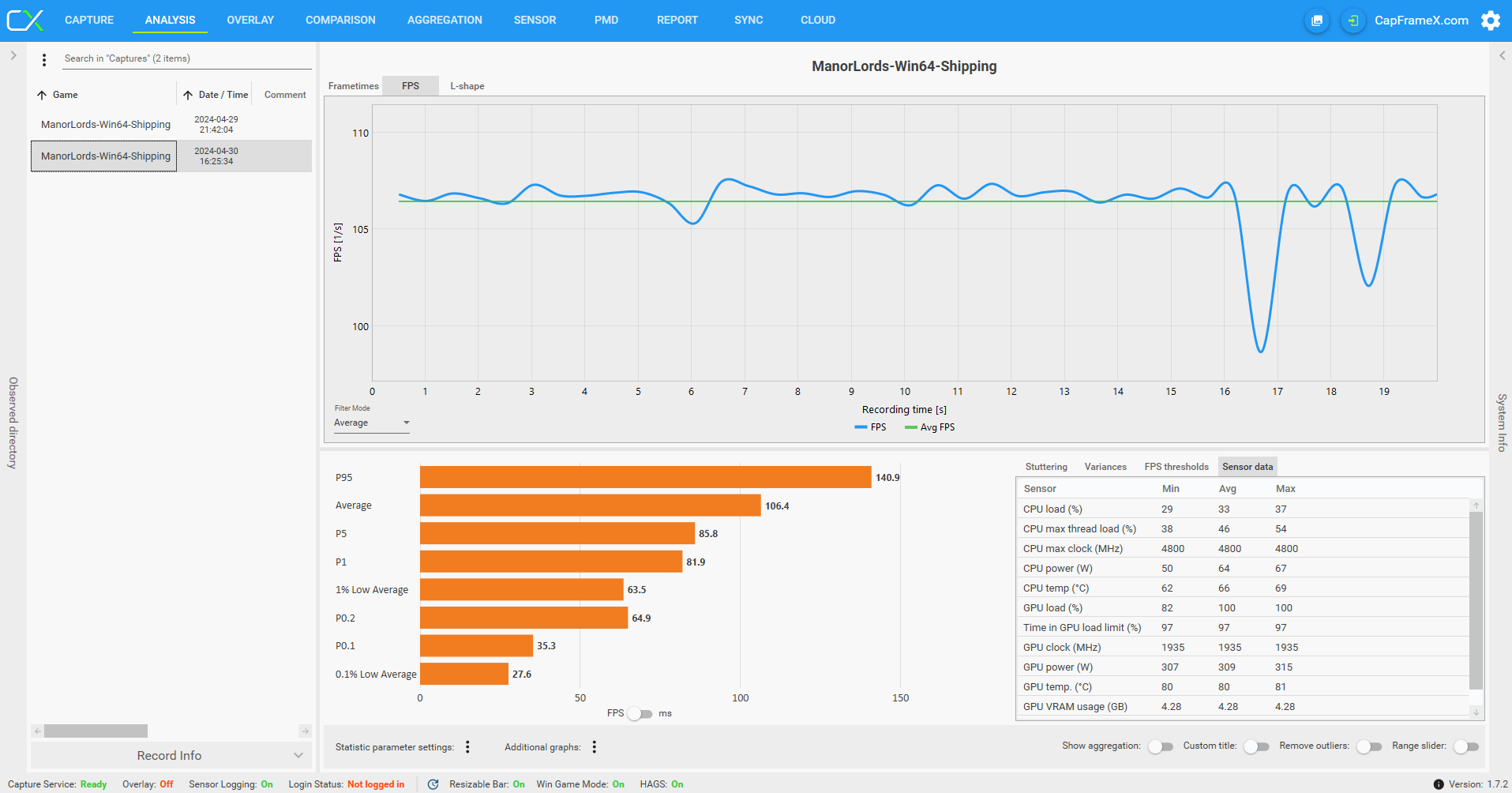The height and width of the screenshot is (793, 1512).
Task: Sort captures by Game column arrow
Action: [x=42, y=95]
